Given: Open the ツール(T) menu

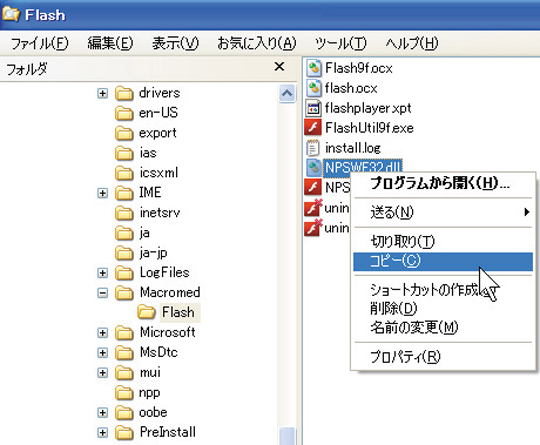Looking at the screenshot, I should pos(341,44).
